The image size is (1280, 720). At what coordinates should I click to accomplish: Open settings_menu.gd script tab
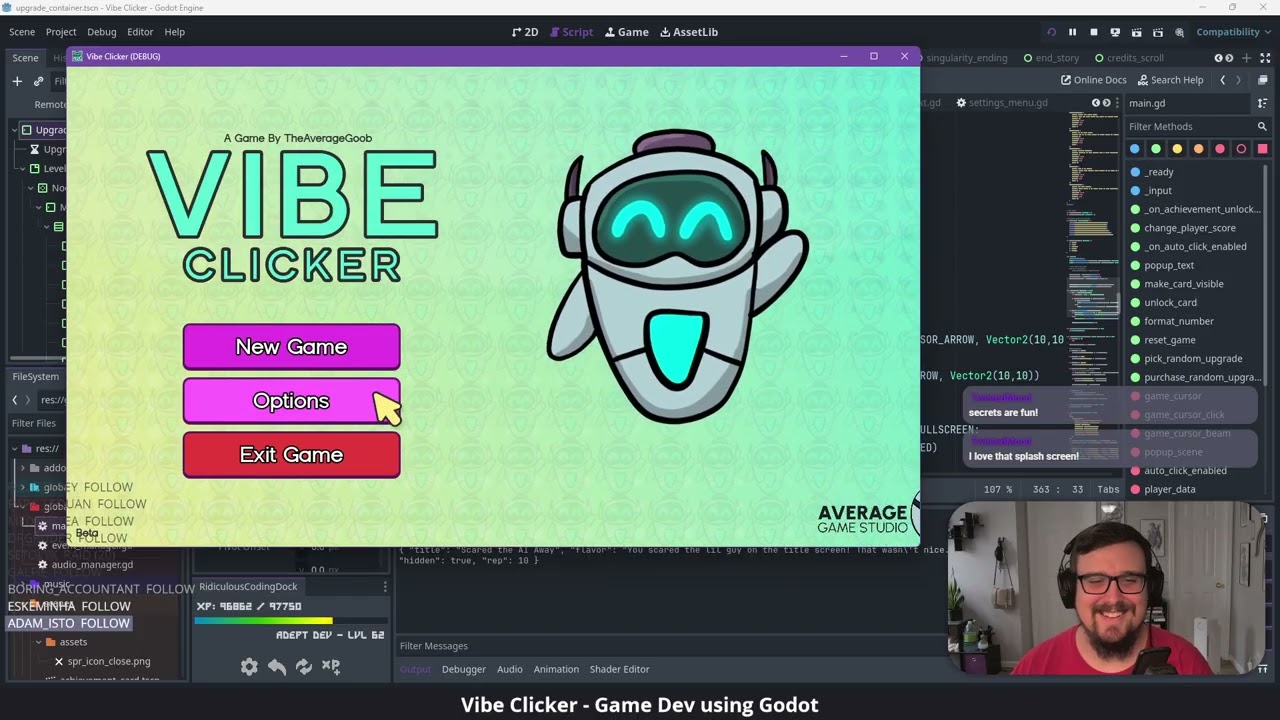point(1002,103)
